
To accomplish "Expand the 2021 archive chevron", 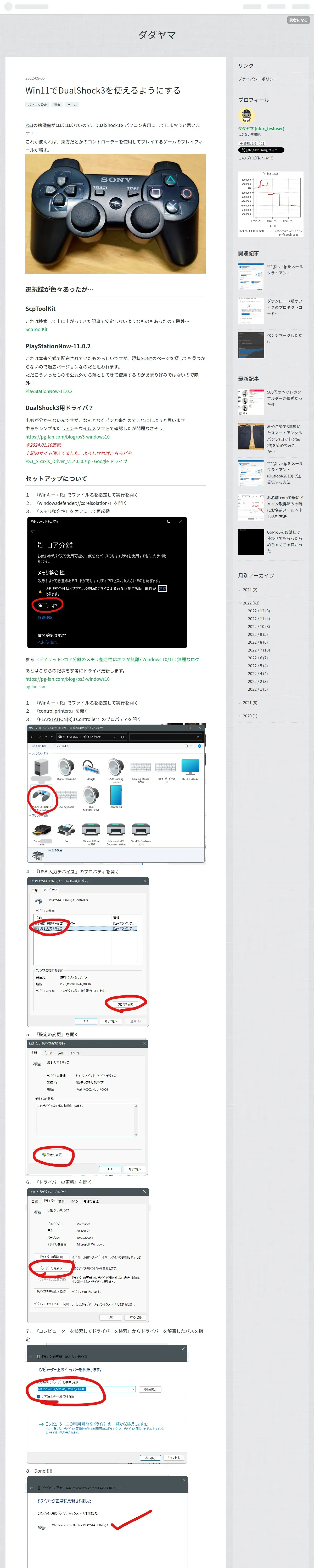I will (x=240, y=702).
